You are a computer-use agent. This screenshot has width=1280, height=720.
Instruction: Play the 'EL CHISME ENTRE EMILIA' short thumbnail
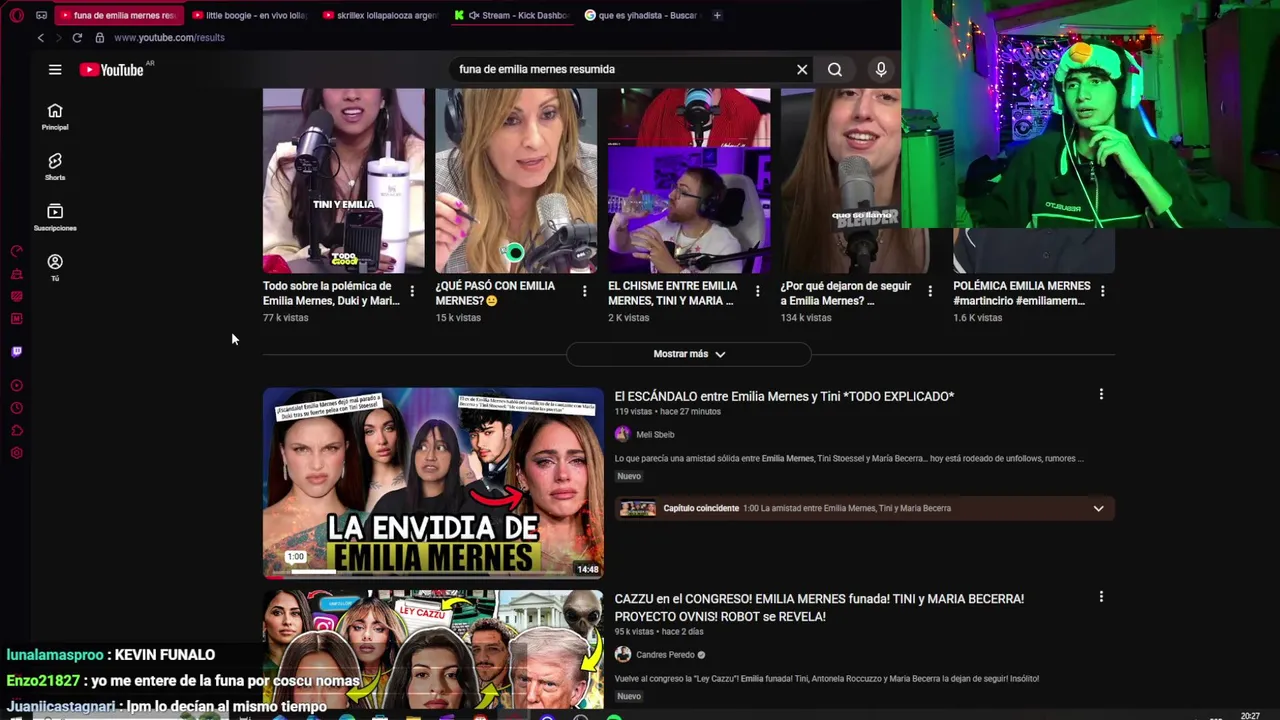click(x=689, y=180)
